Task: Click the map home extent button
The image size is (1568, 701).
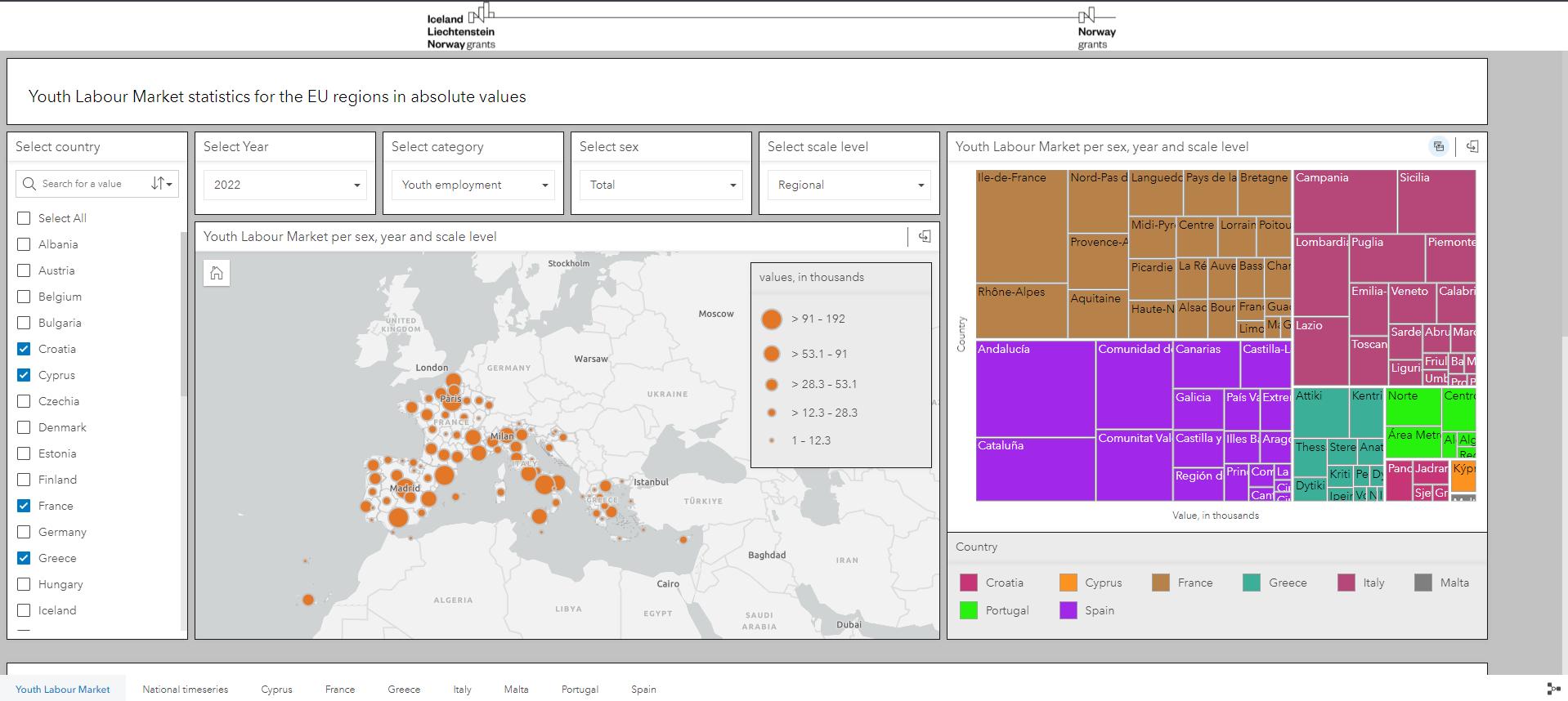Action: (x=217, y=273)
